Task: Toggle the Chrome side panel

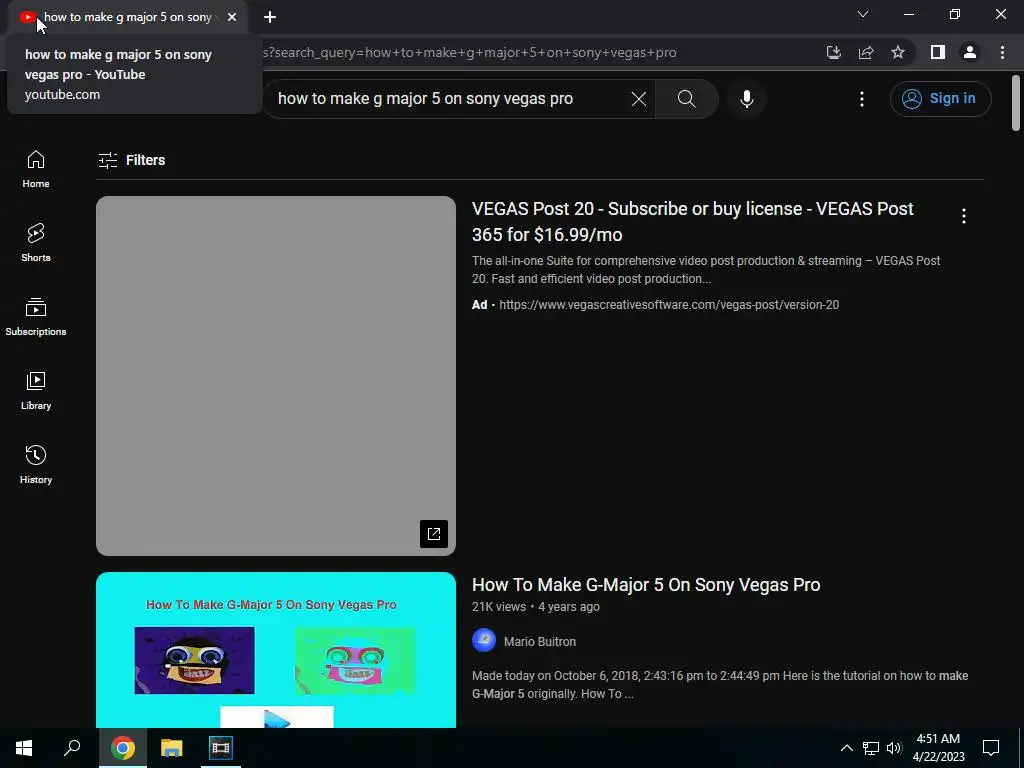Action: click(938, 52)
